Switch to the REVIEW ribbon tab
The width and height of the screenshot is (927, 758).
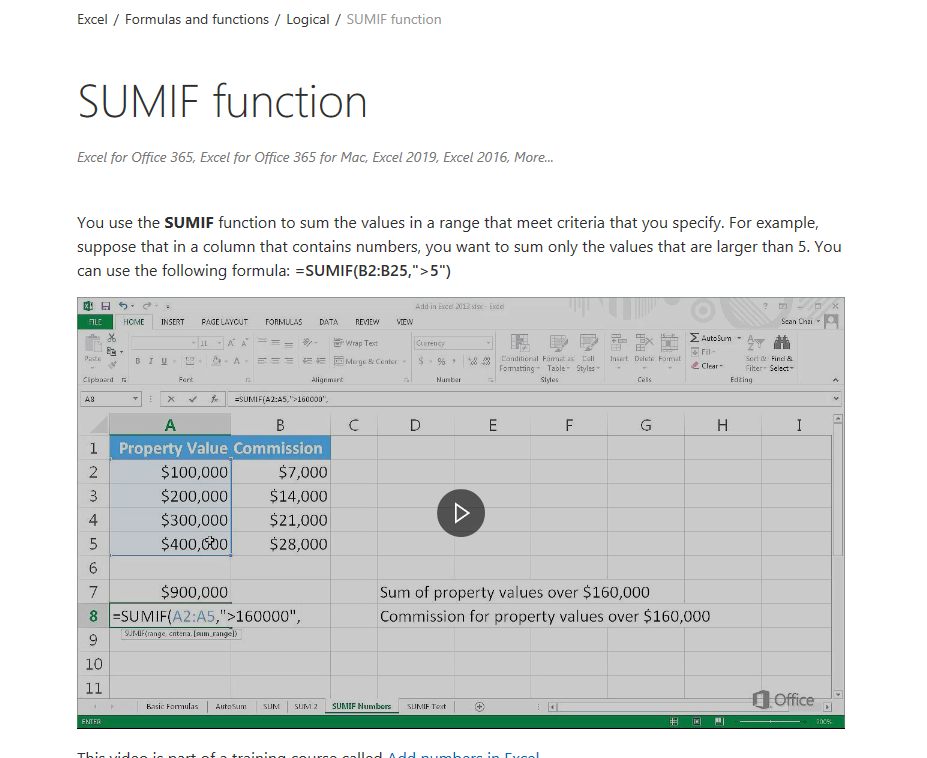click(367, 322)
